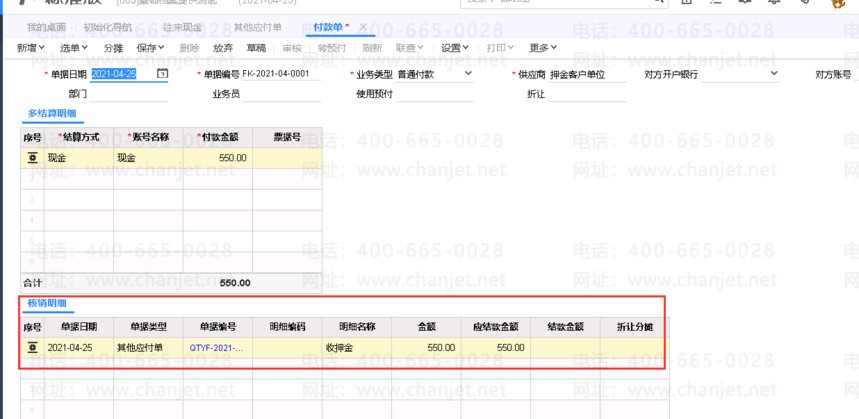This screenshot has width=859, height=419.
Task: Click the 转预付 toolbar button
Action: click(331, 48)
